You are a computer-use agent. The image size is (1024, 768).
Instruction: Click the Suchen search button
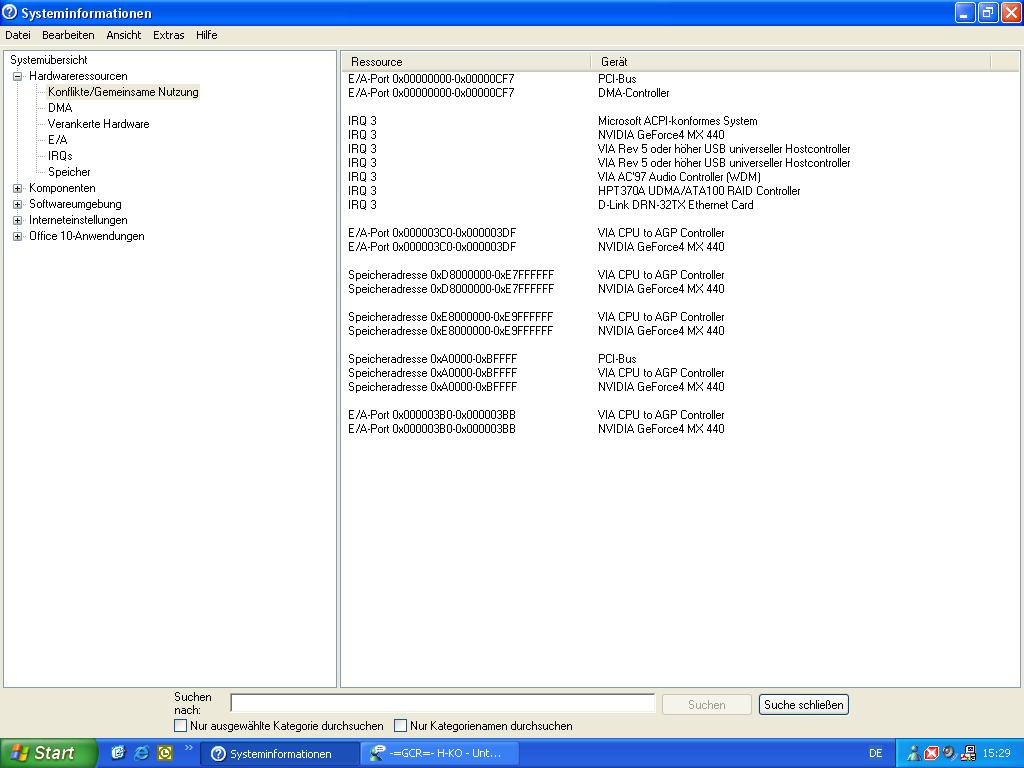707,705
